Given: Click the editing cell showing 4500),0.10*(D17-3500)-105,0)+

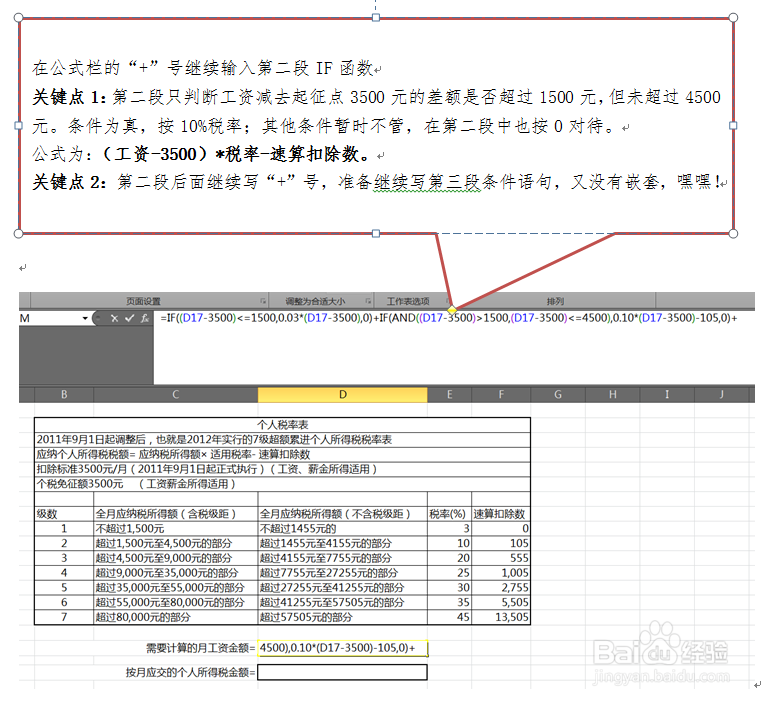Looking at the screenshot, I should coord(343,648).
